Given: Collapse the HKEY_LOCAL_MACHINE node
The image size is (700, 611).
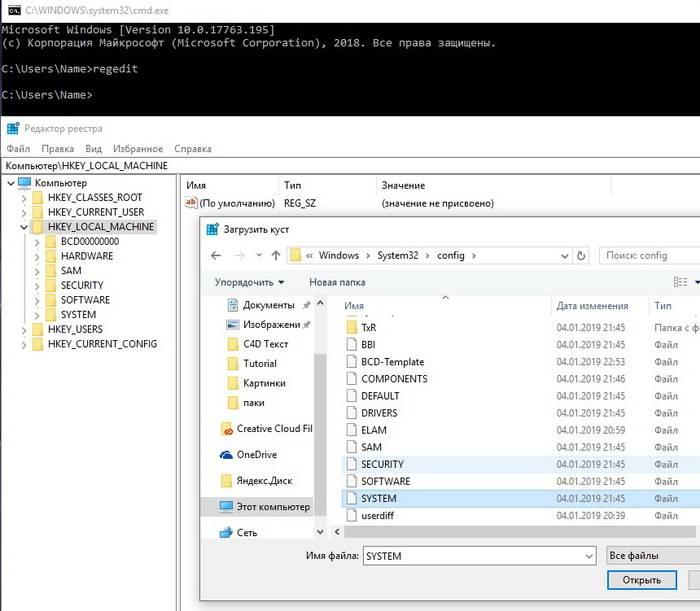Looking at the screenshot, I should click(24, 227).
